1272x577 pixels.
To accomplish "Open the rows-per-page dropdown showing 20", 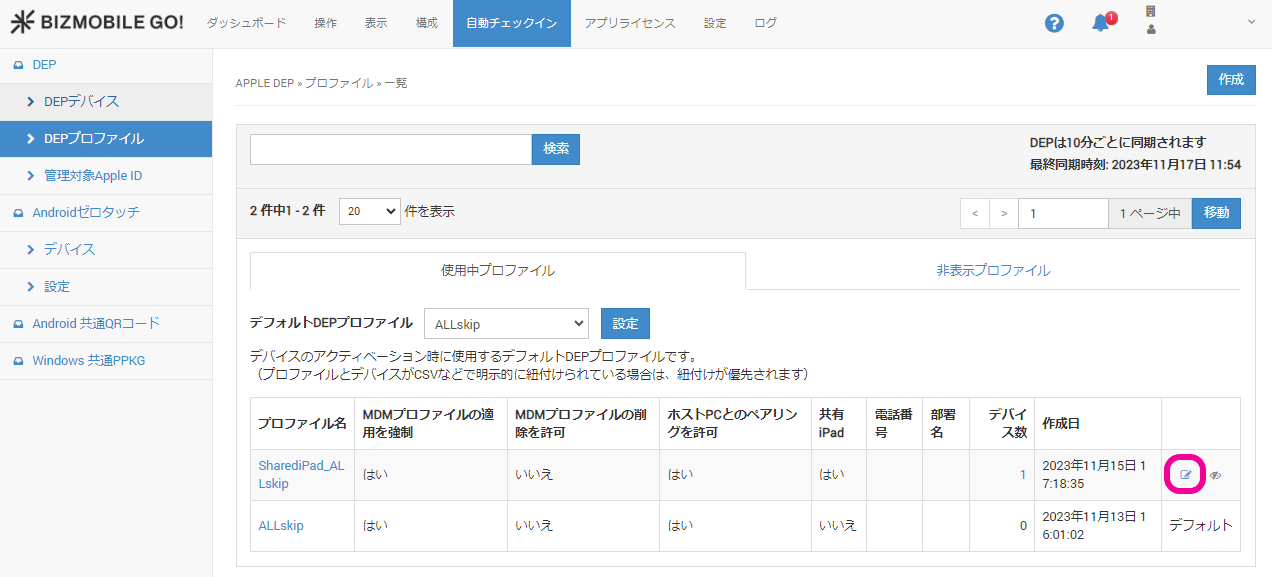I will 369,212.
